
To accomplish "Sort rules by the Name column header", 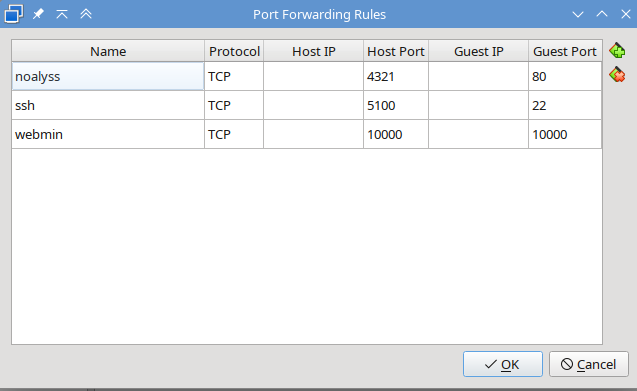I will (108, 51).
